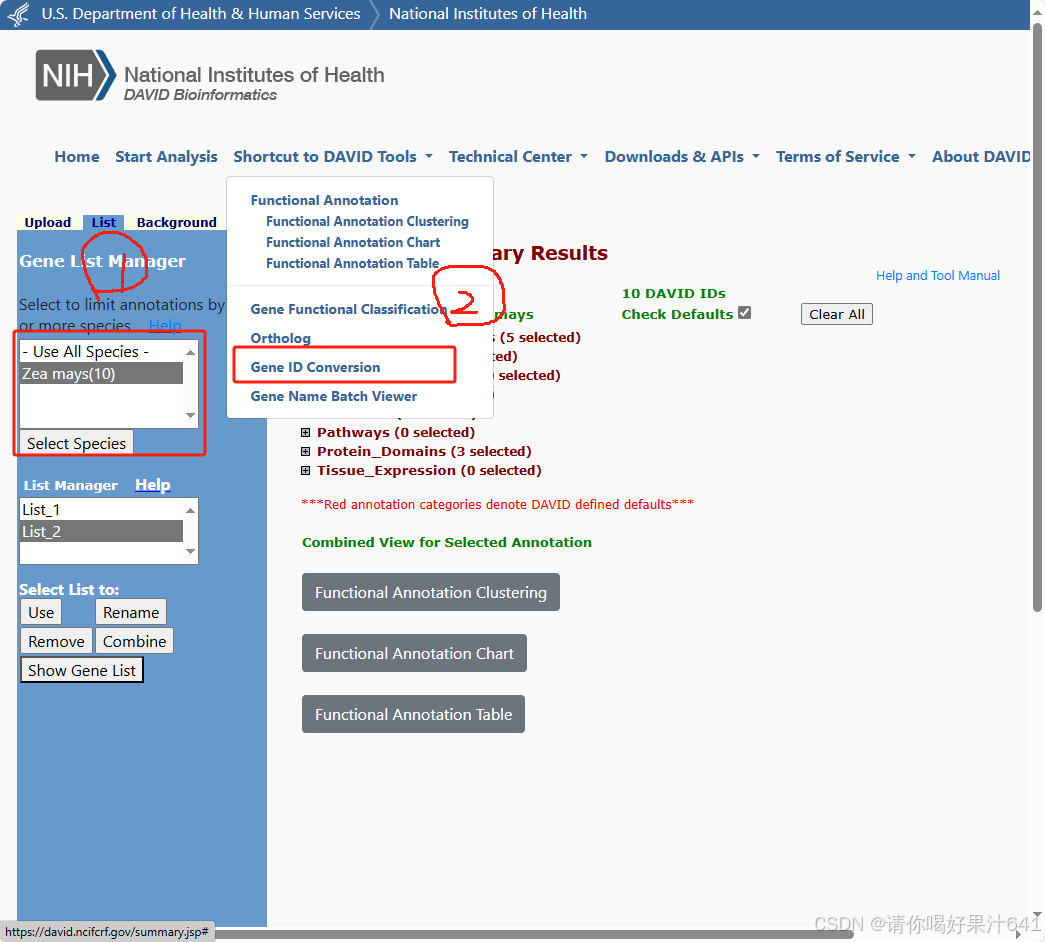Viewport: 1045px width, 942px height.
Task: Choose Functional Annotation Clustering from menu
Action: tap(367, 221)
